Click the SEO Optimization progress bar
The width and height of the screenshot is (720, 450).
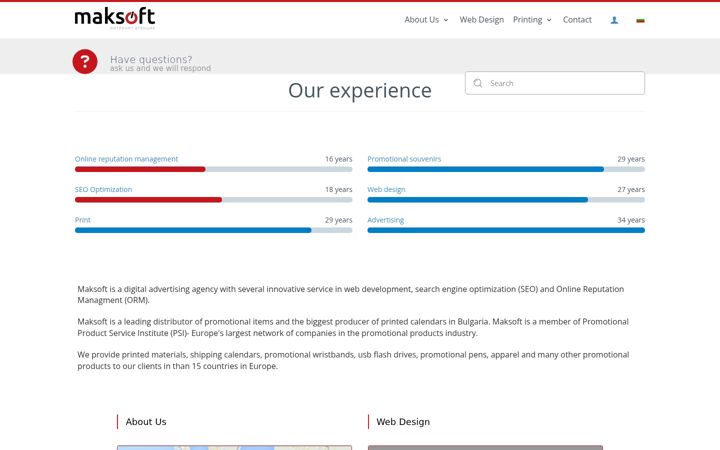(x=214, y=200)
